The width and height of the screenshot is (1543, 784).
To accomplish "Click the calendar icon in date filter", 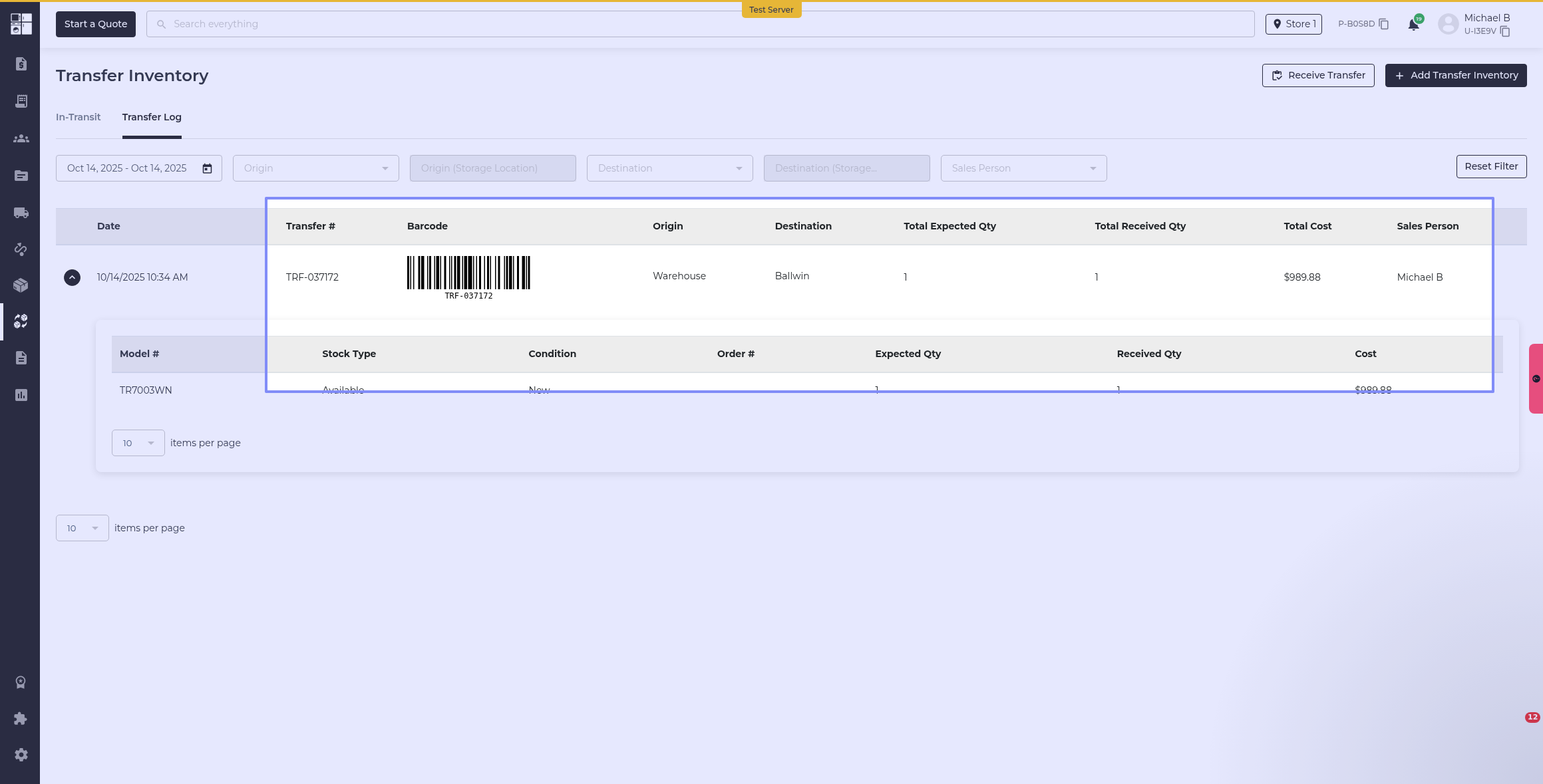I will (x=207, y=168).
